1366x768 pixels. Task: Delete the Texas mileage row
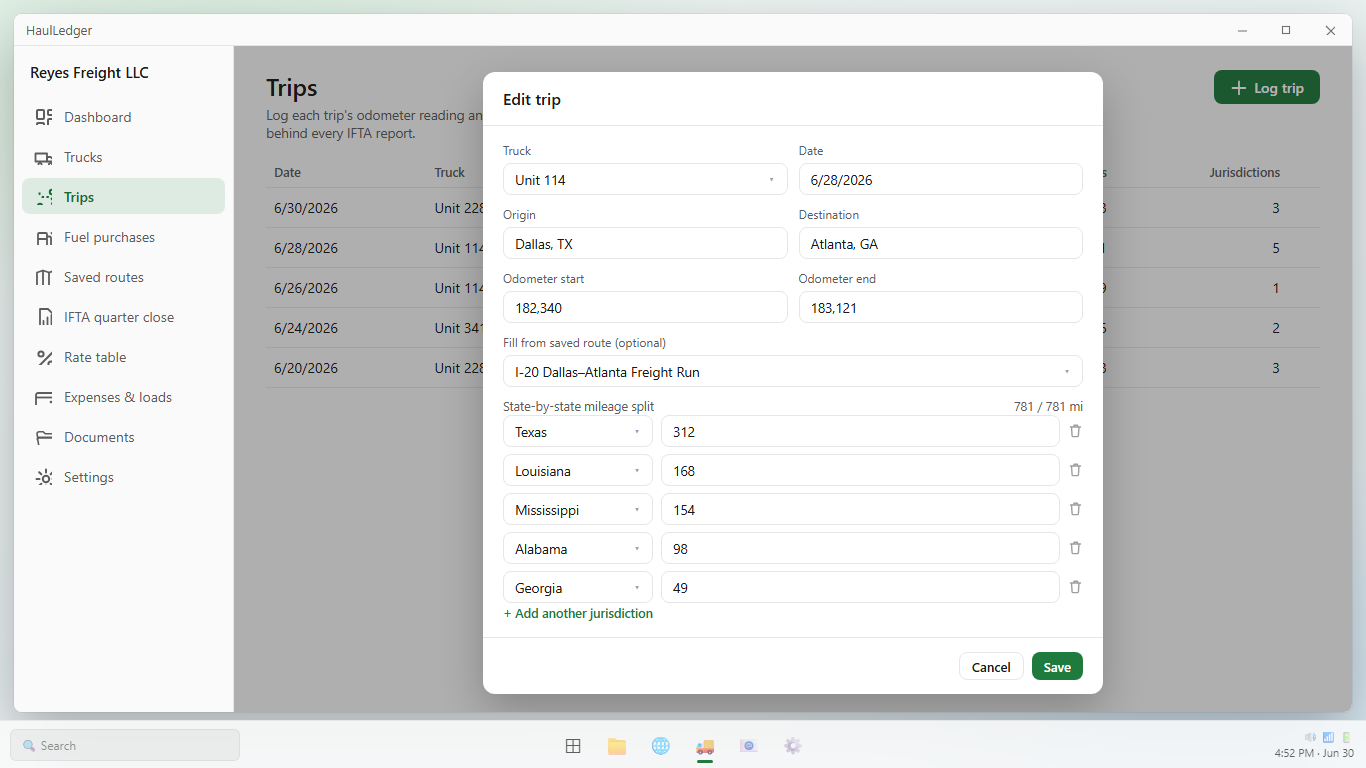(x=1075, y=431)
